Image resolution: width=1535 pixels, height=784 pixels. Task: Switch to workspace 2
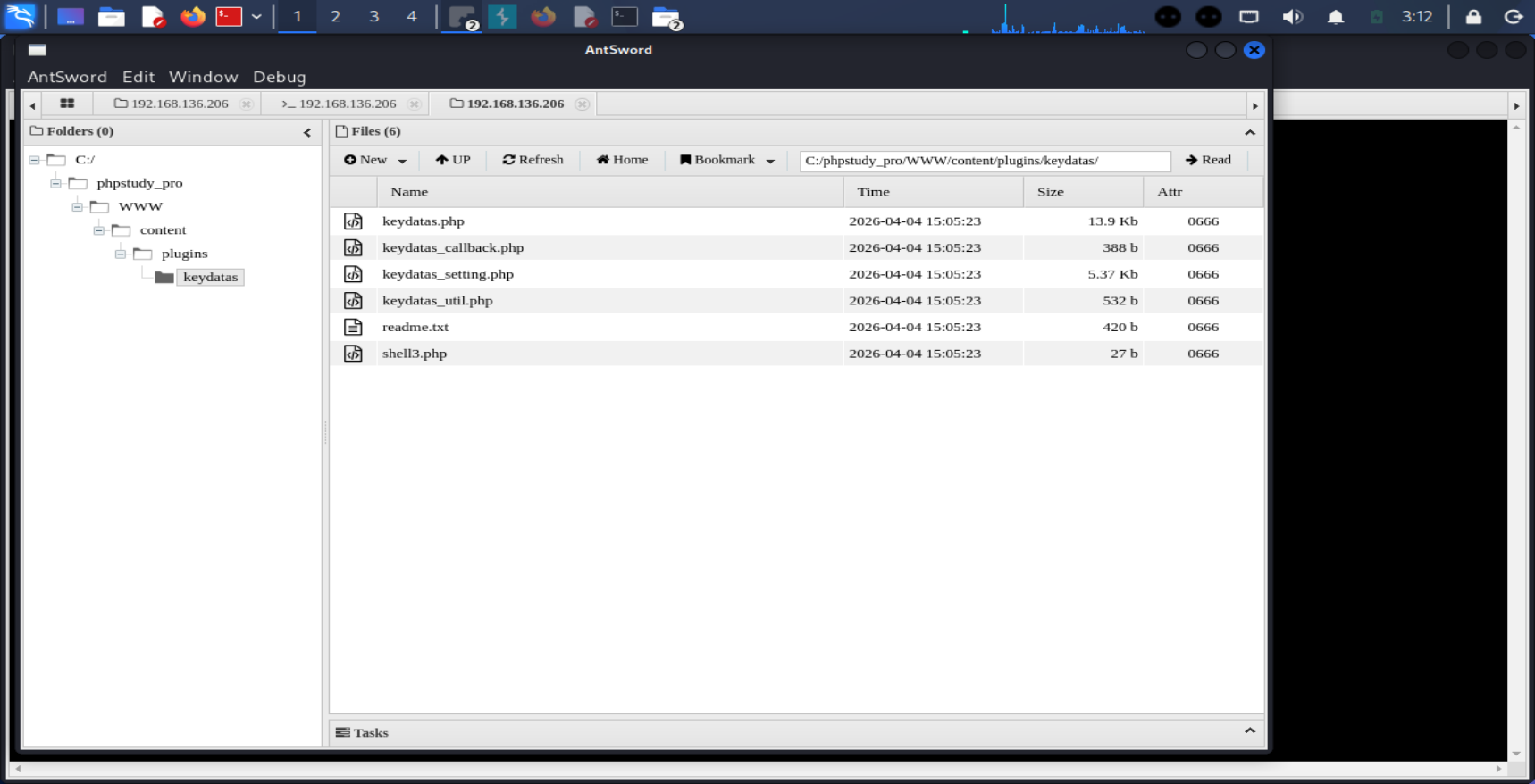[335, 16]
